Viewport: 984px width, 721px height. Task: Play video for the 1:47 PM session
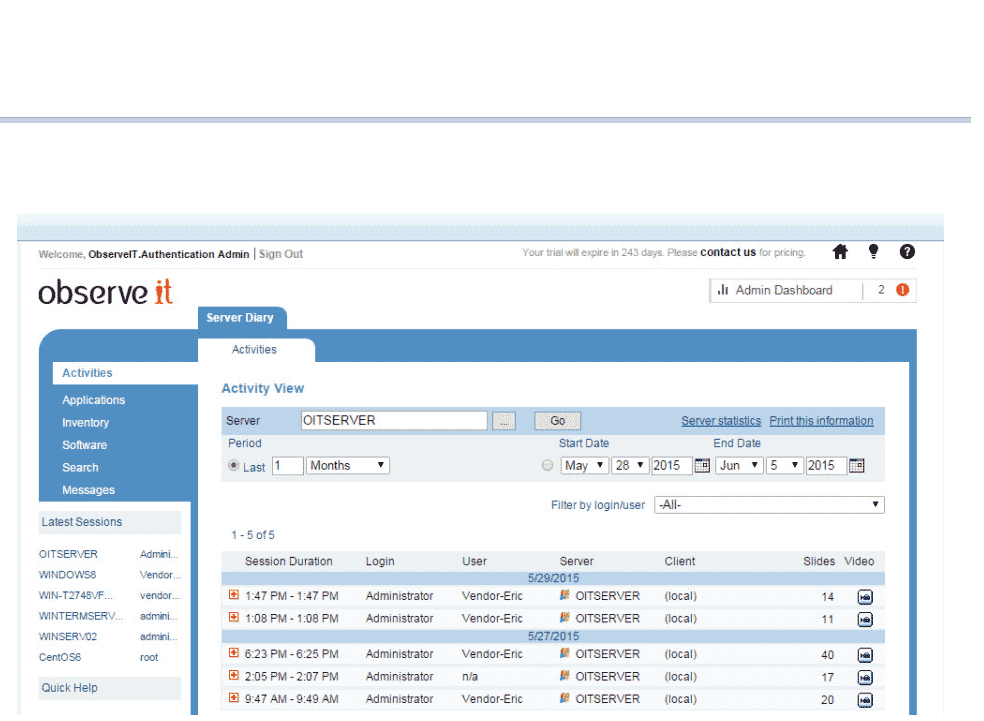(865, 597)
